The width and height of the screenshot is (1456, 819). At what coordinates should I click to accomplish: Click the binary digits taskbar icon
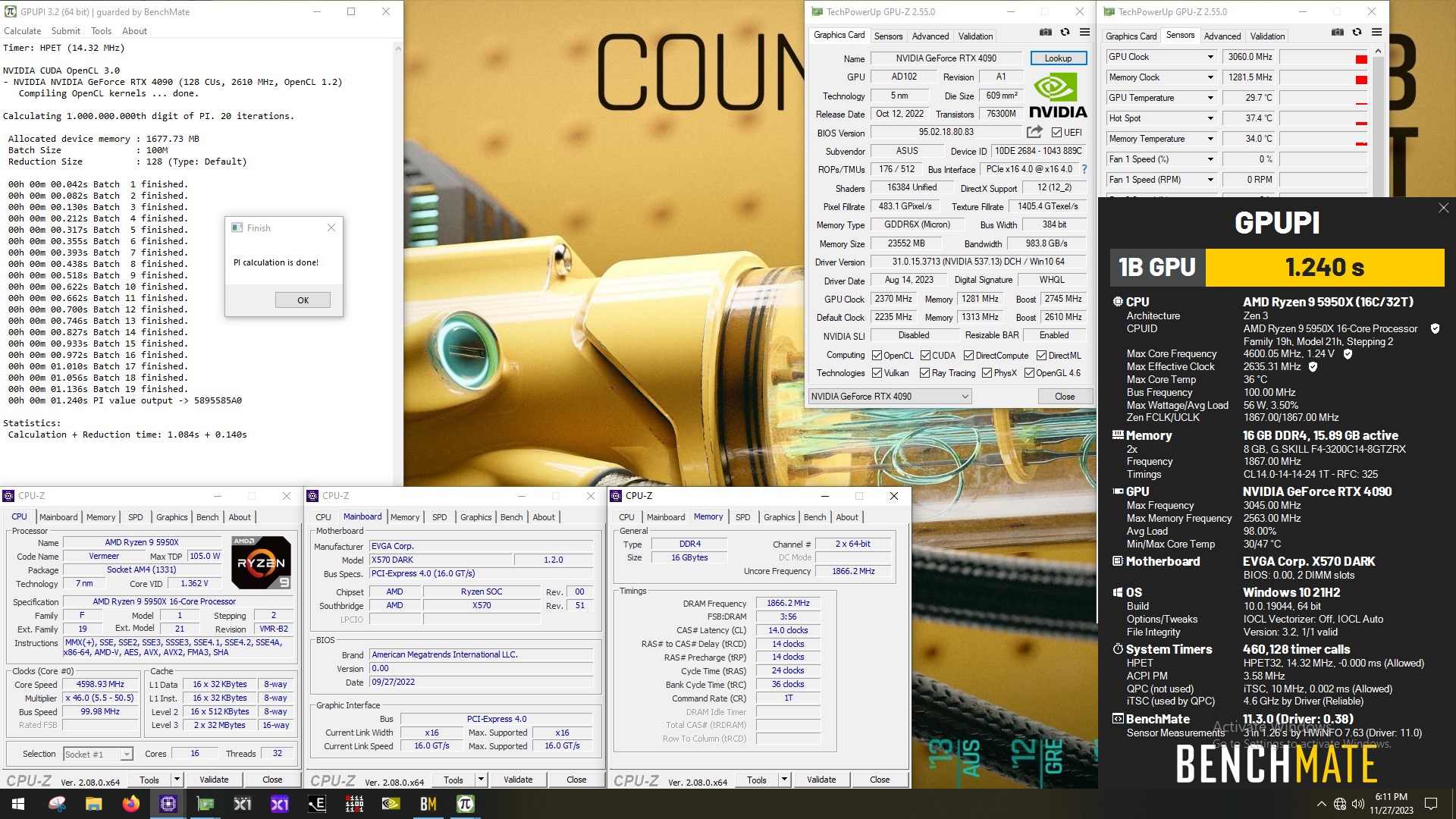[x=354, y=804]
